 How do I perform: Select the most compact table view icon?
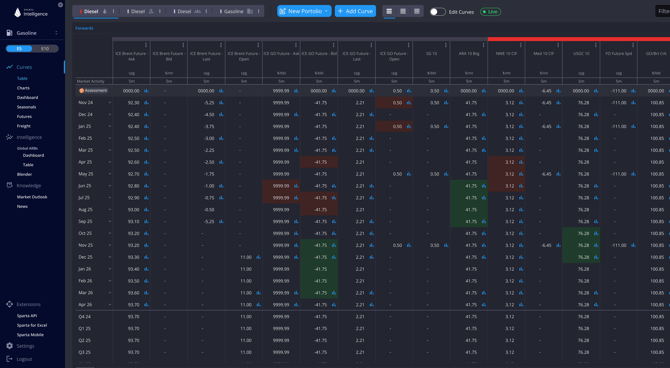[x=417, y=12]
